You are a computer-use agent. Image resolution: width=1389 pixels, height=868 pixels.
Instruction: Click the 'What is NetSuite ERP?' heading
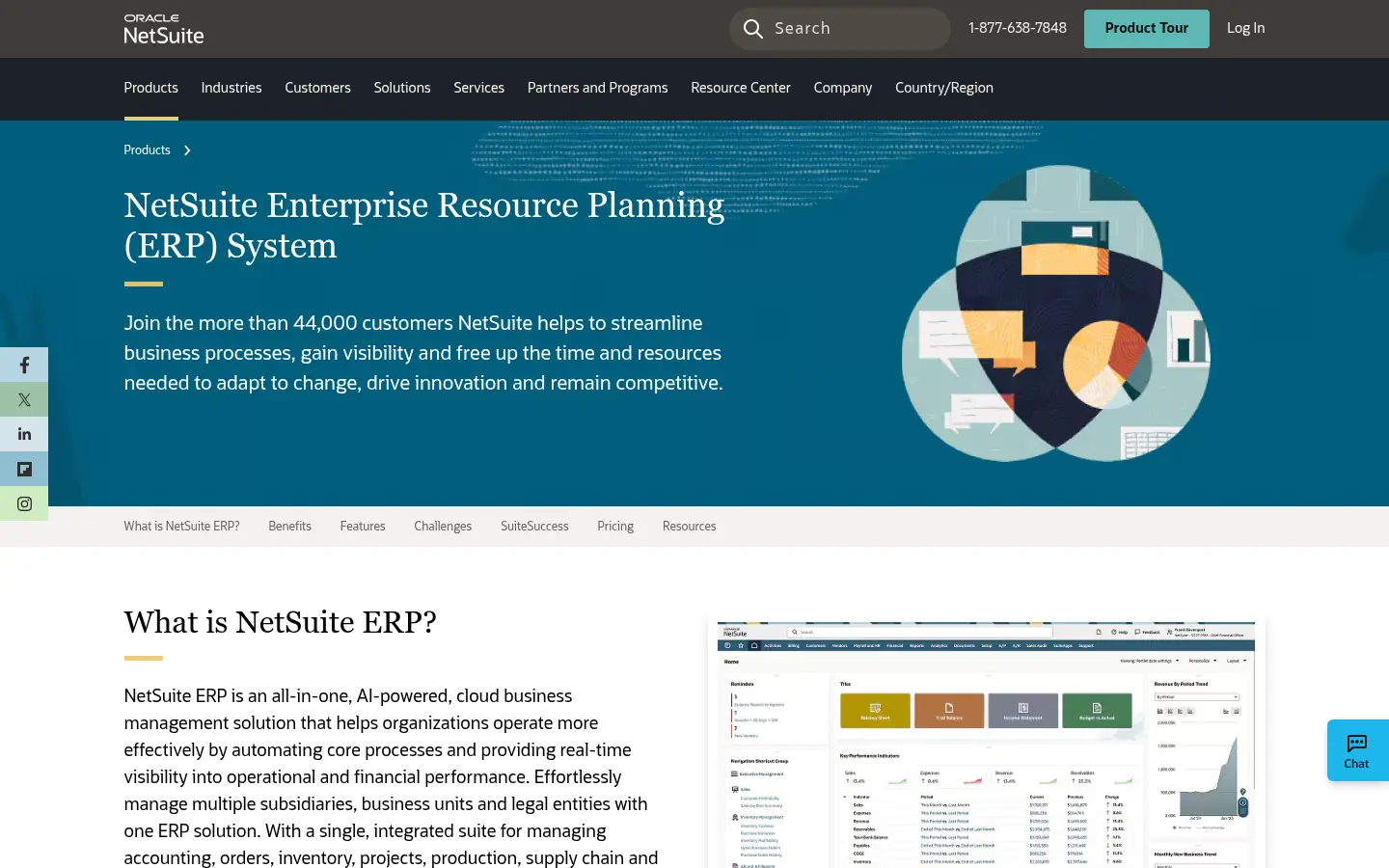(280, 623)
